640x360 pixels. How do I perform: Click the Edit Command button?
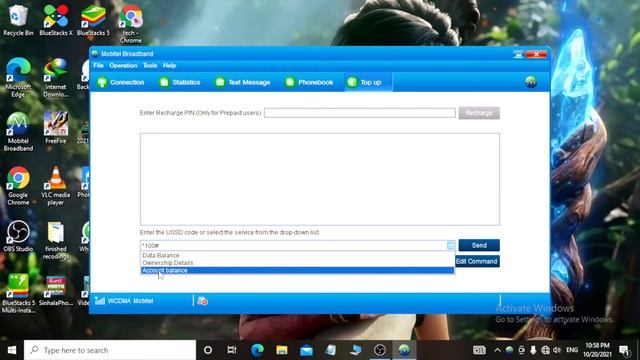click(477, 261)
